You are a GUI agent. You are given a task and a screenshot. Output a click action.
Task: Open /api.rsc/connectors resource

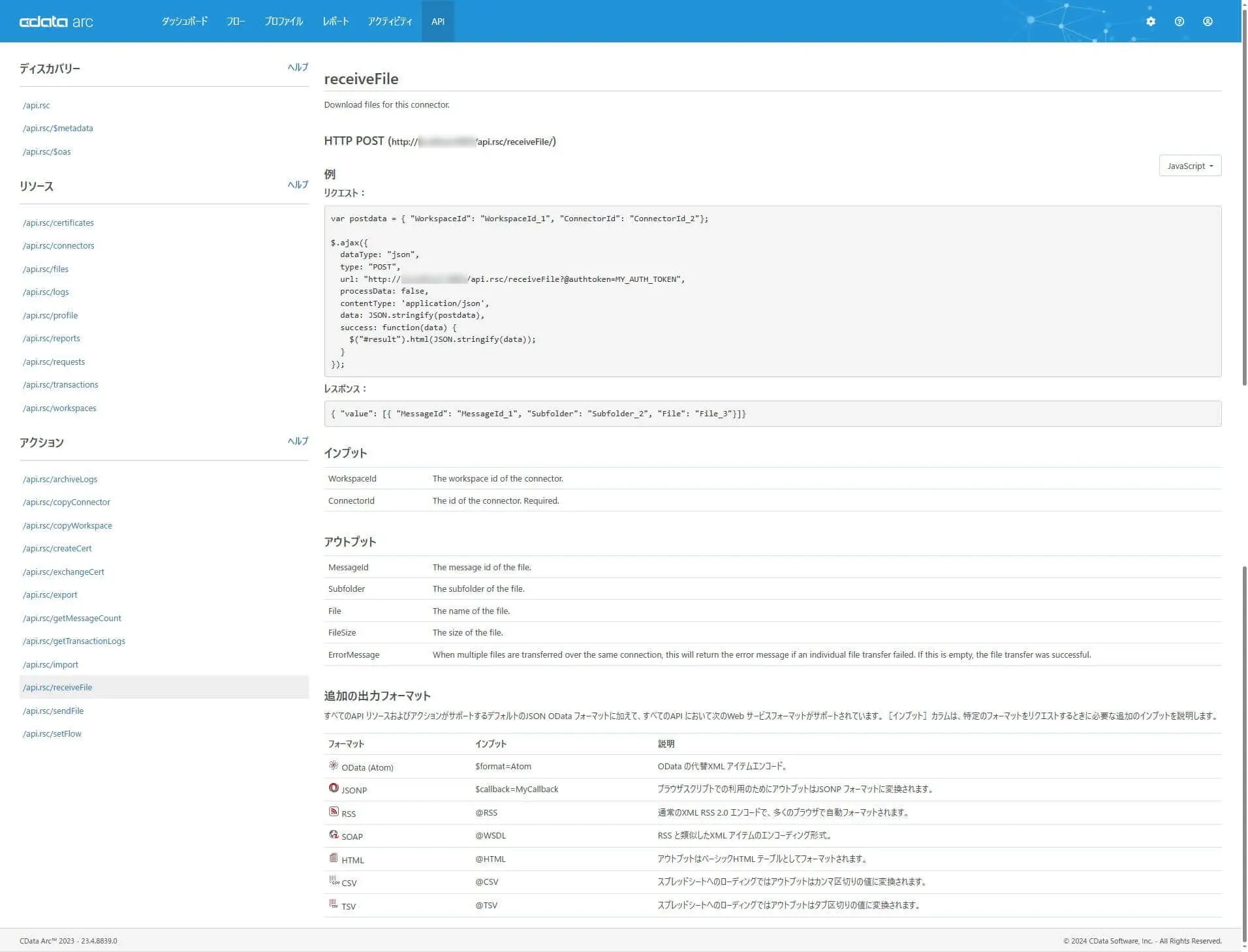(x=59, y=246)
